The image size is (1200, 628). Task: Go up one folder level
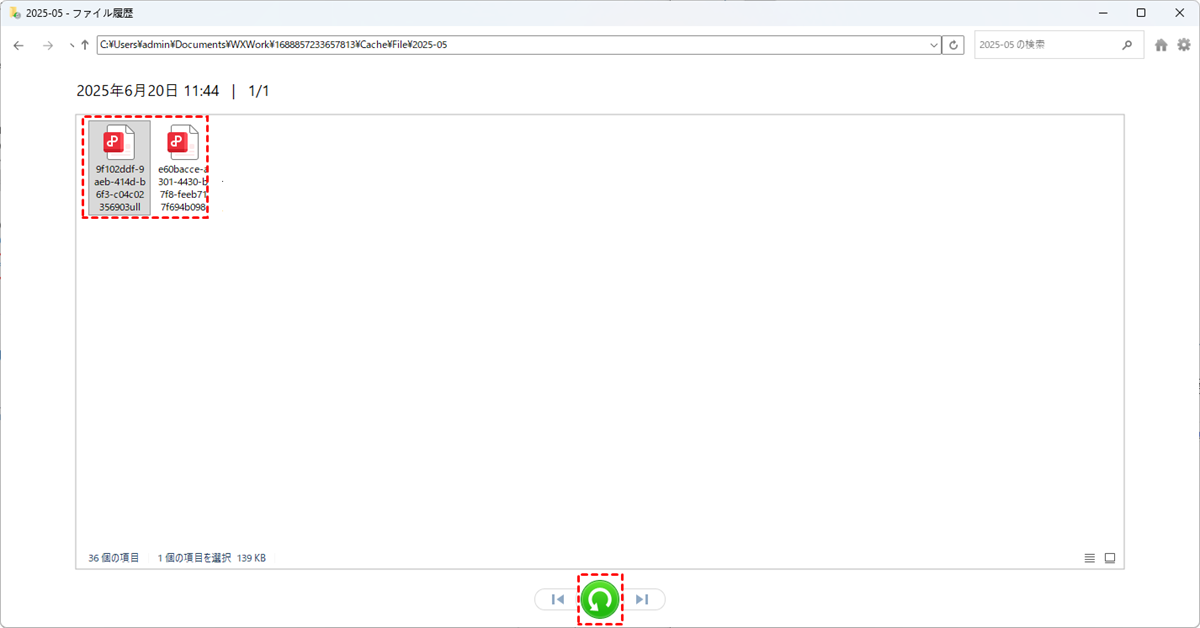[85, 45]
